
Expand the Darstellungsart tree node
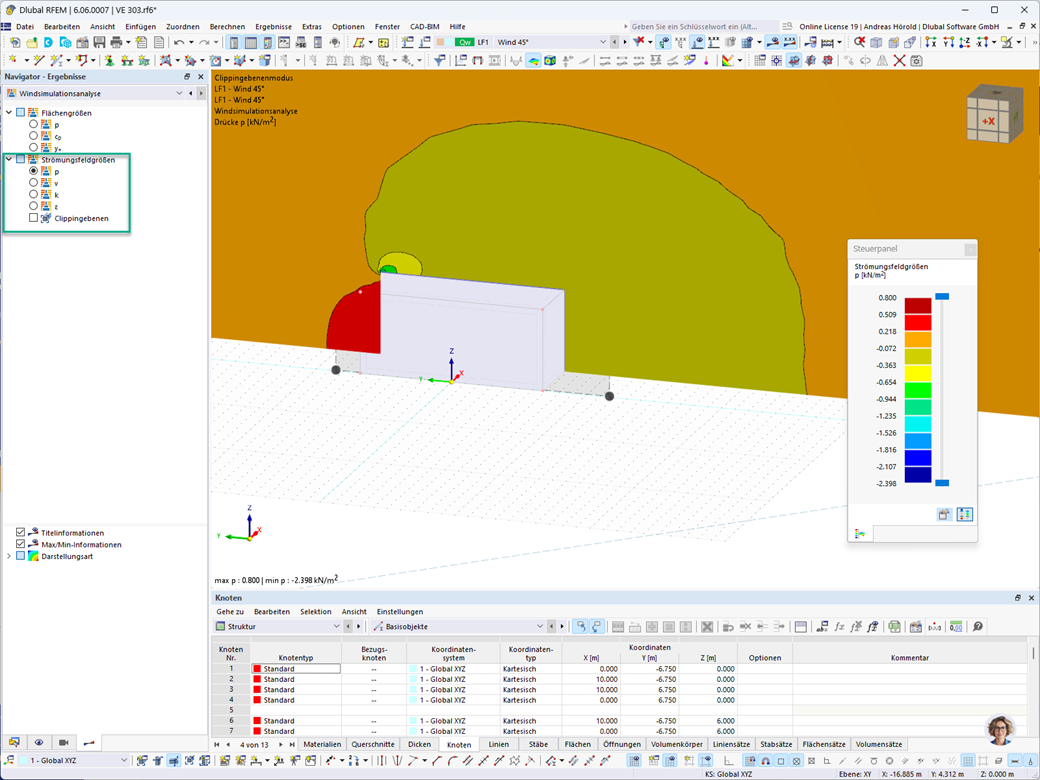click(x=9, y=556)
